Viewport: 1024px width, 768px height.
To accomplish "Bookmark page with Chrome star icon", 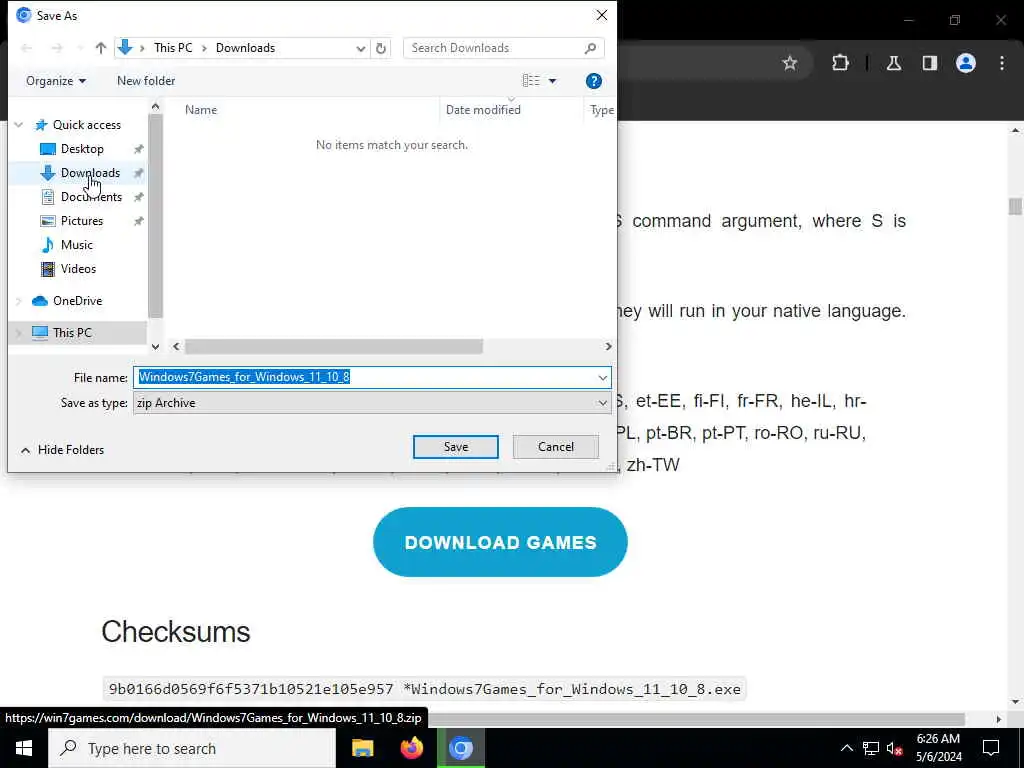I will tap(790, 63).
